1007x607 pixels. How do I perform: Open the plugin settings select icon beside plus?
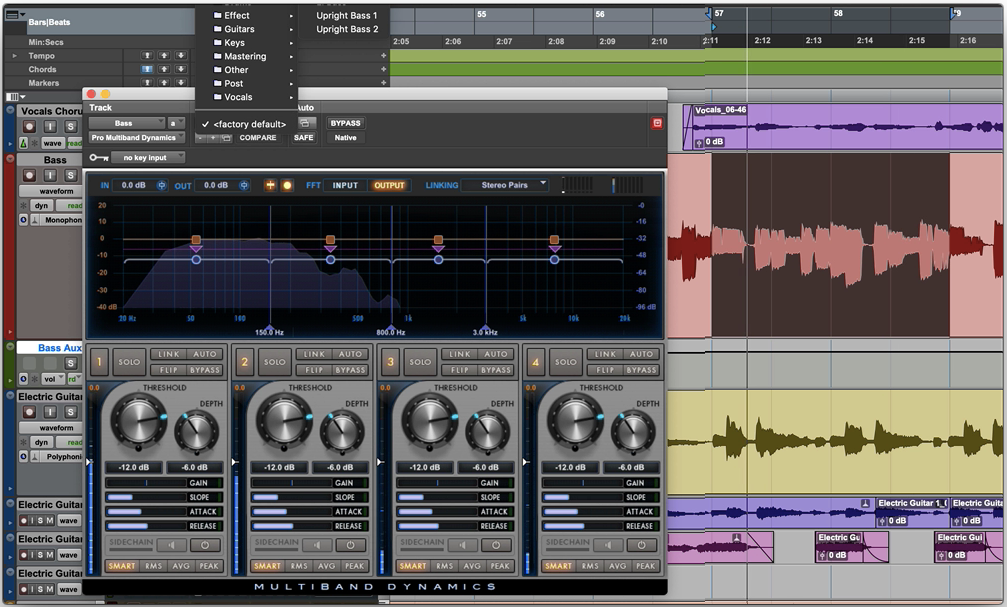[x=226, y=137]
